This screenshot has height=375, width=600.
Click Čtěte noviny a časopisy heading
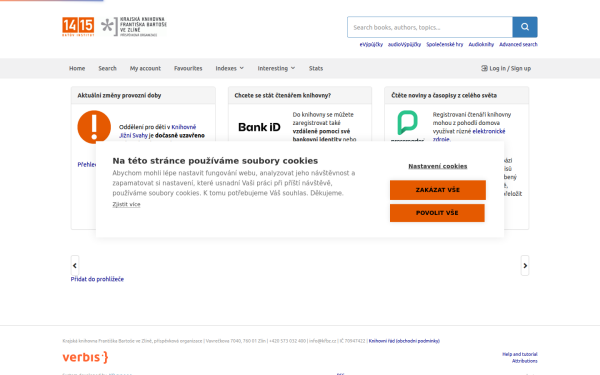[x=444, y=95]
